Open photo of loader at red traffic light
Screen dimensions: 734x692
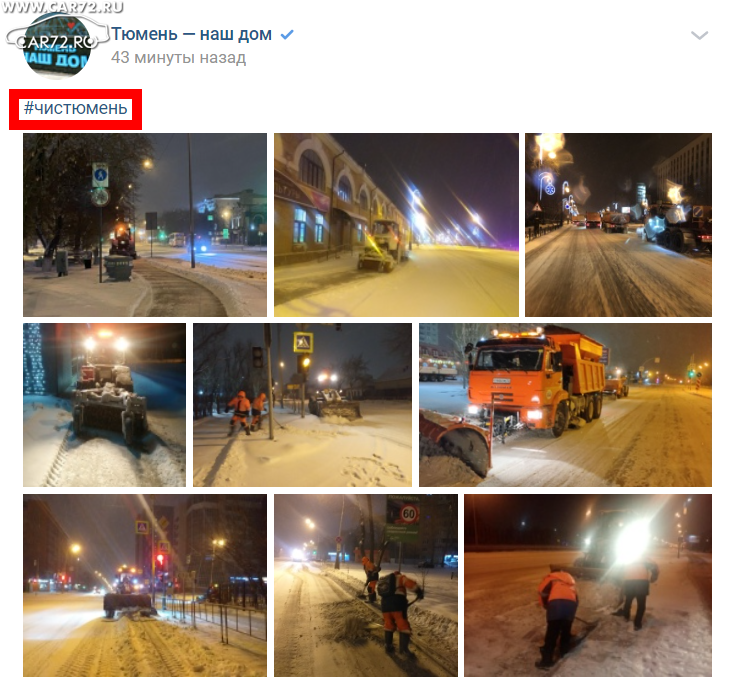[145, 585]
